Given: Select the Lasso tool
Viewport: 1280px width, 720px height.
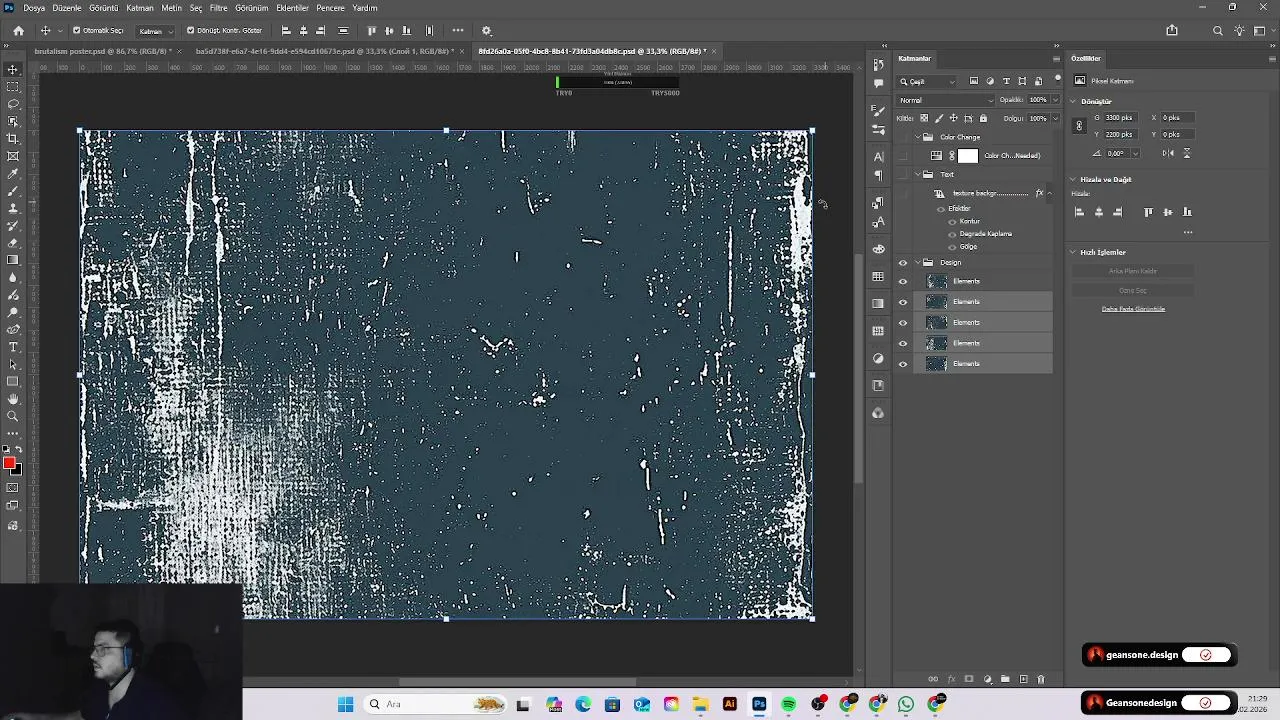Looking at the screenshot, I should [x=13, y=104].
